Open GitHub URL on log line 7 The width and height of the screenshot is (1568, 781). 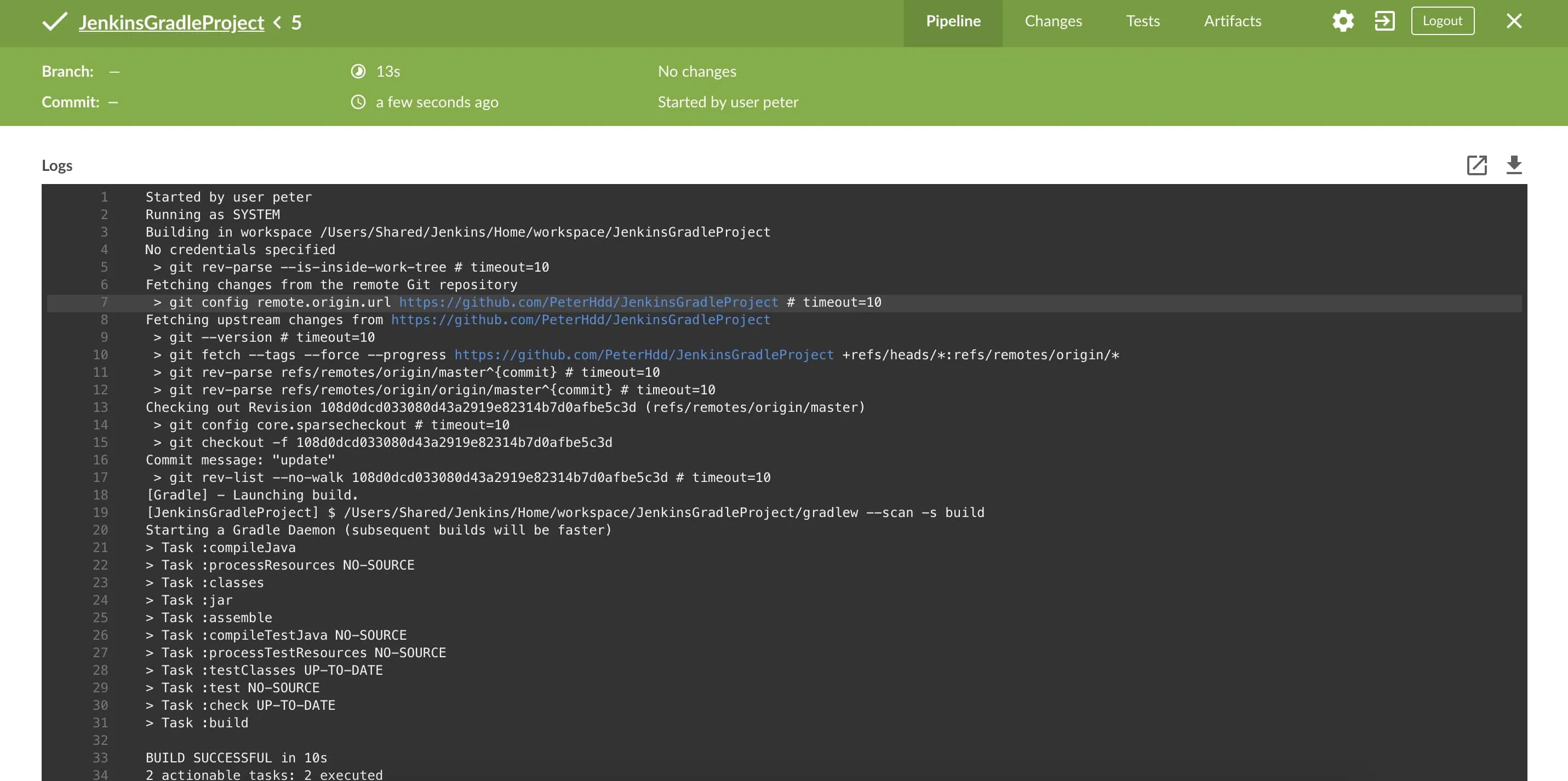coord(588,302)
